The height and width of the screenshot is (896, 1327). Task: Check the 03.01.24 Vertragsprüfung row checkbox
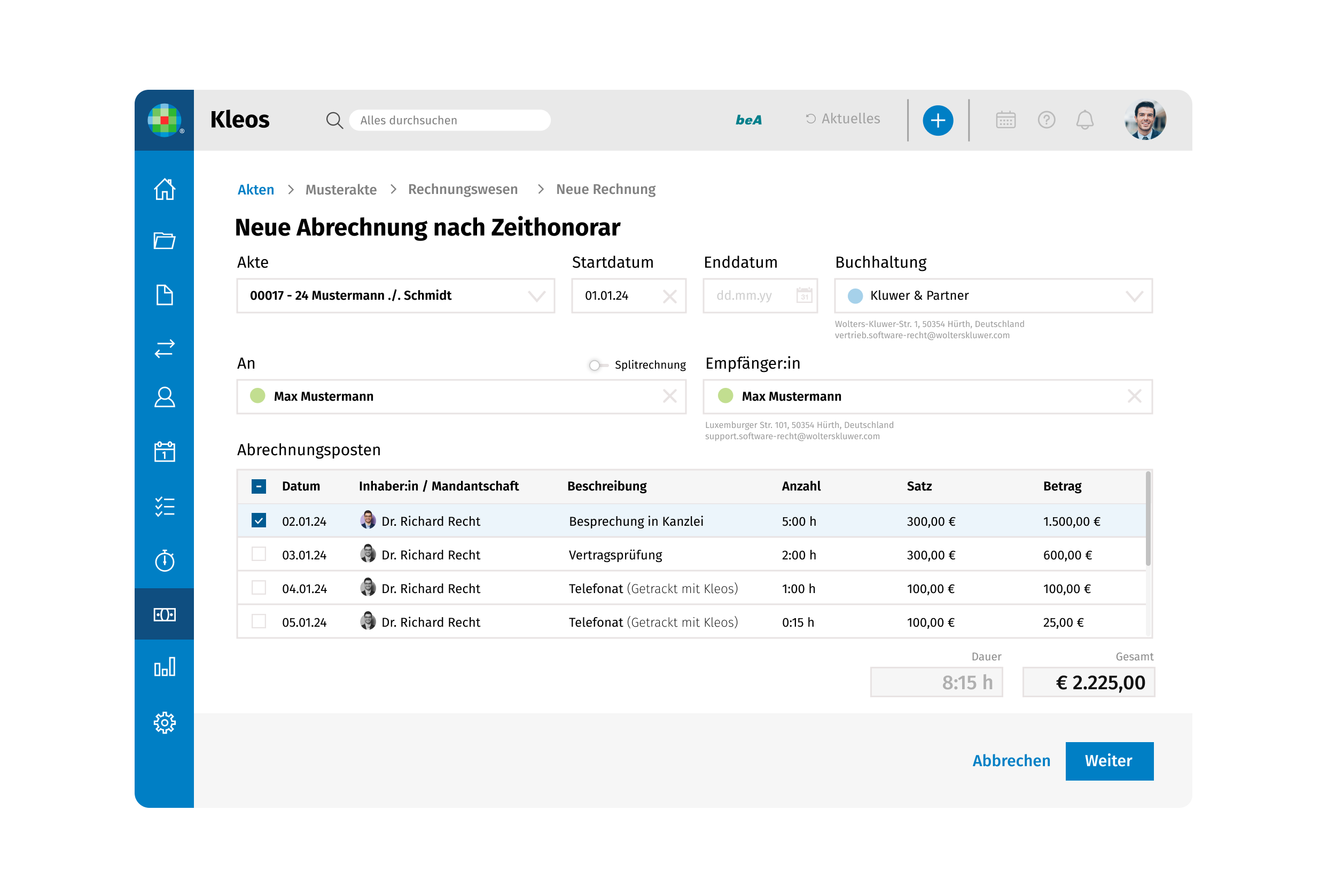pyautogui.click(x=259, y=555)
